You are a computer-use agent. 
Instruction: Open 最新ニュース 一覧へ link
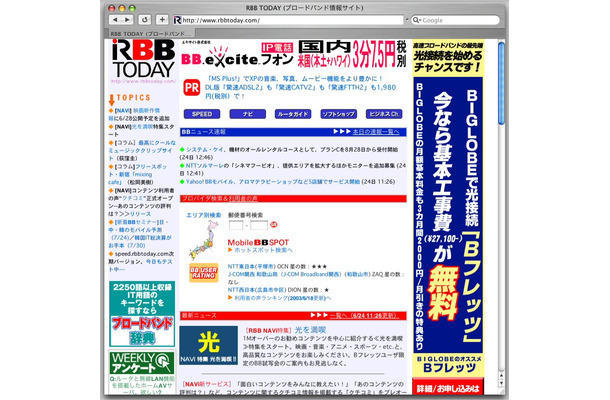click(364, 315)
